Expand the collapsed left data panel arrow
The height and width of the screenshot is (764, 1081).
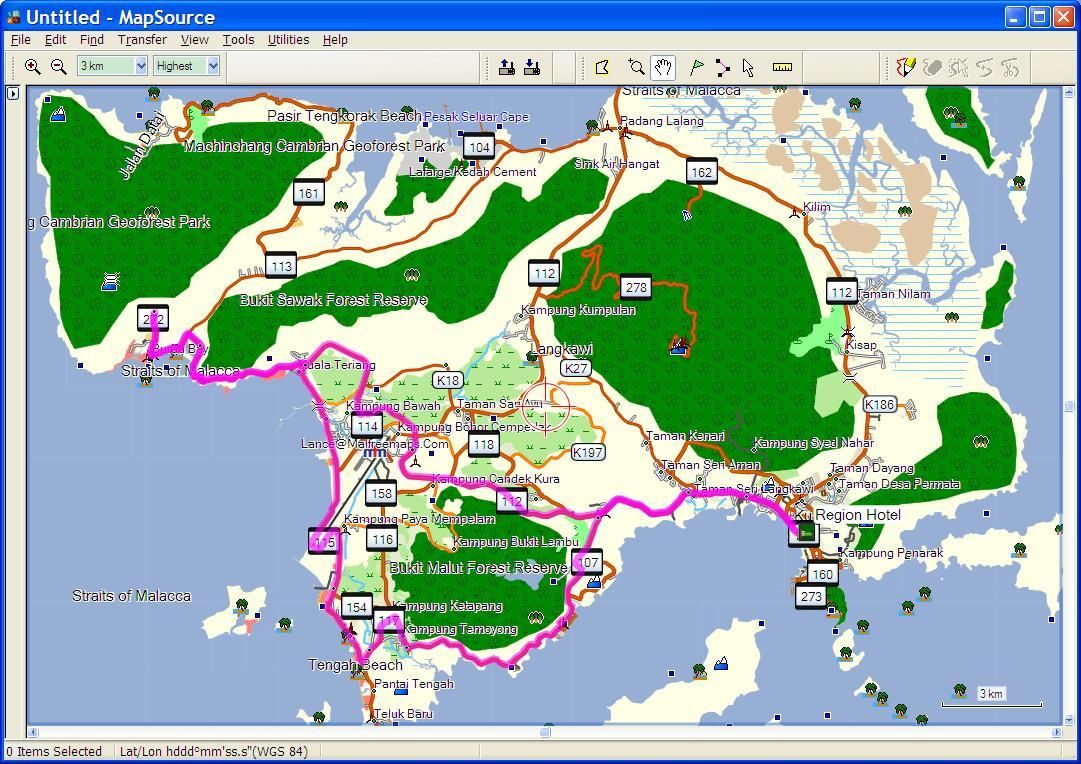tap(13, 93)
